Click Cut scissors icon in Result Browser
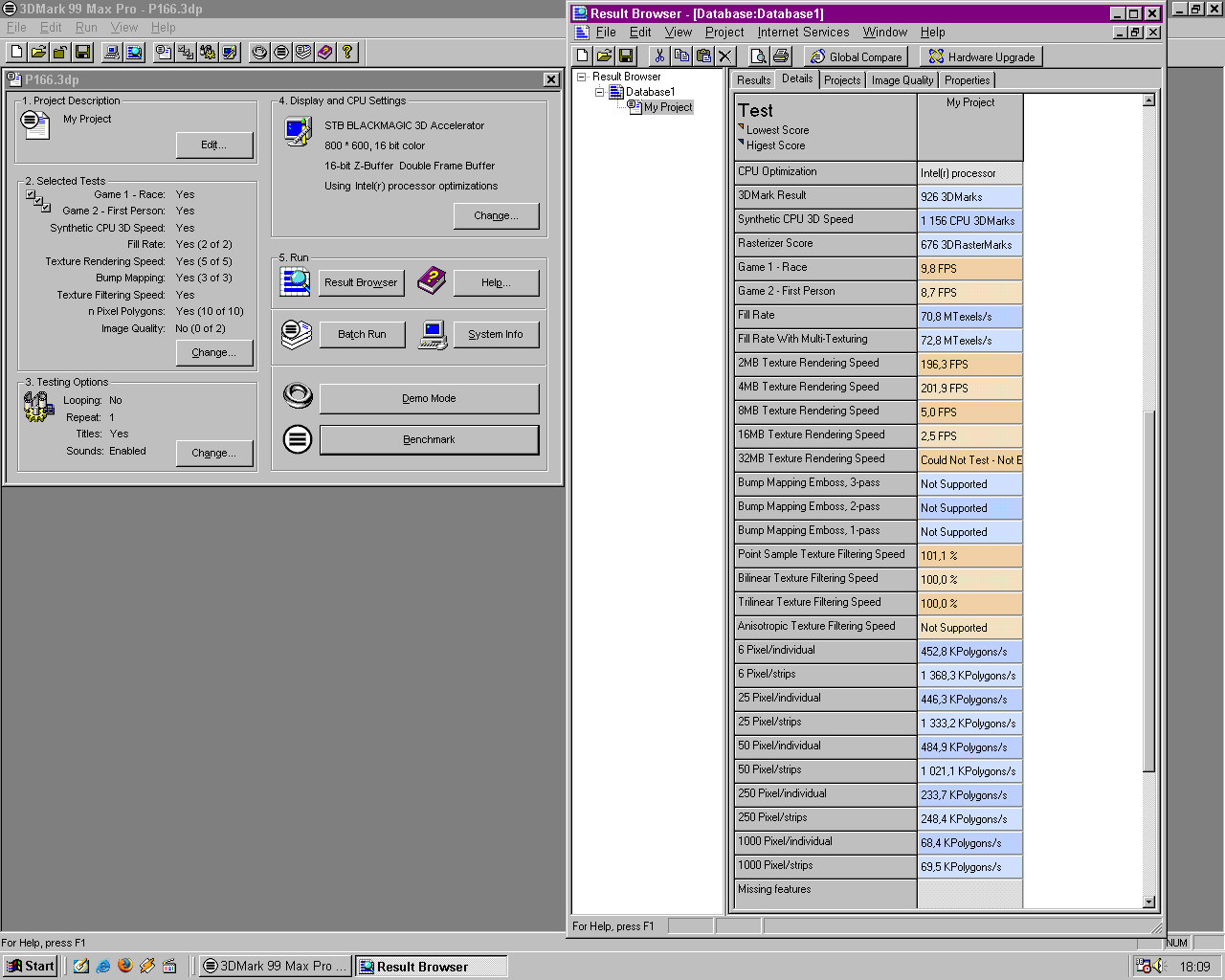The image size is (1225, 980). [659, 56]
